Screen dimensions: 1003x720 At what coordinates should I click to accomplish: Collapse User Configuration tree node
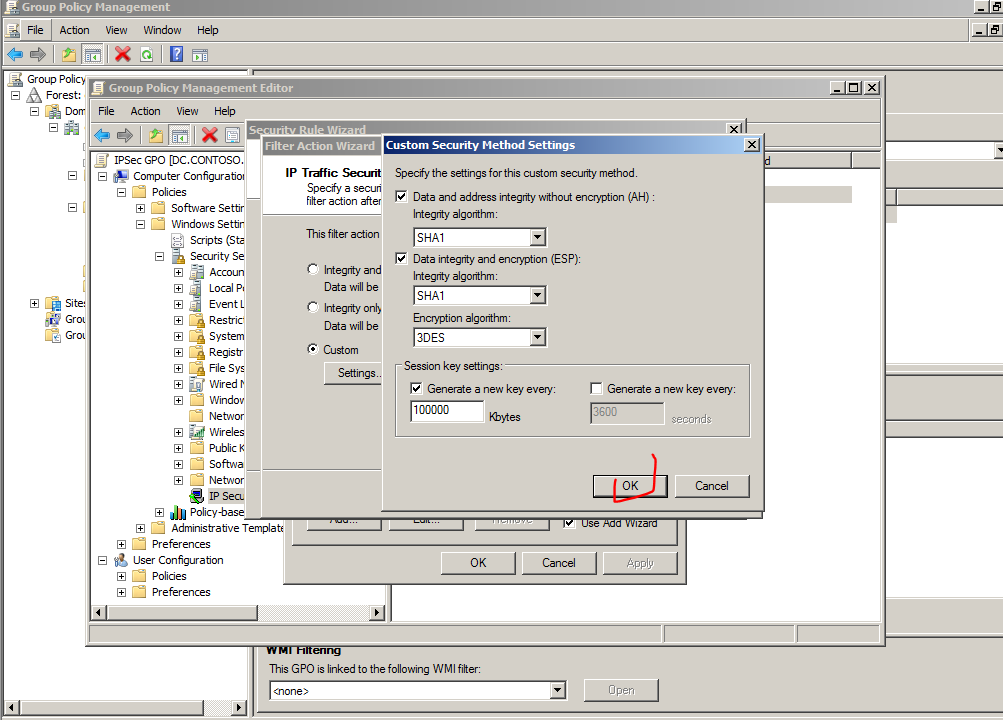click(102, 560)
